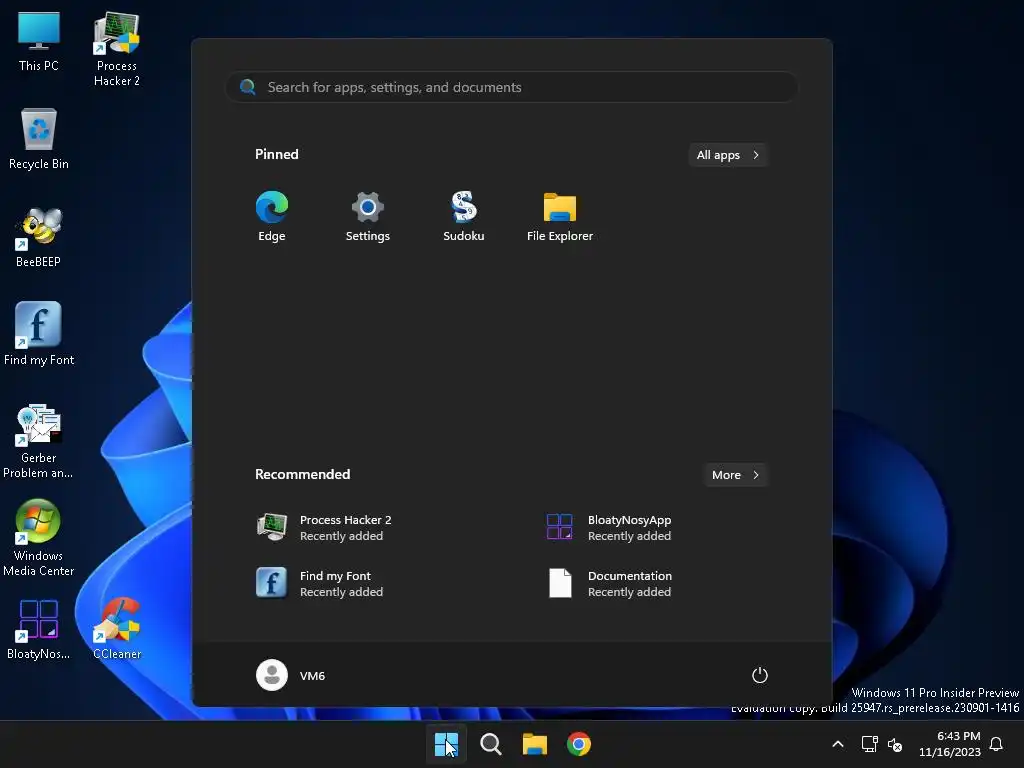Image resolution: width=1024 pixels, height=768 pixels.
Task: Select BloatyNosyApp desktop shortcut
Action: coord(39,630)
